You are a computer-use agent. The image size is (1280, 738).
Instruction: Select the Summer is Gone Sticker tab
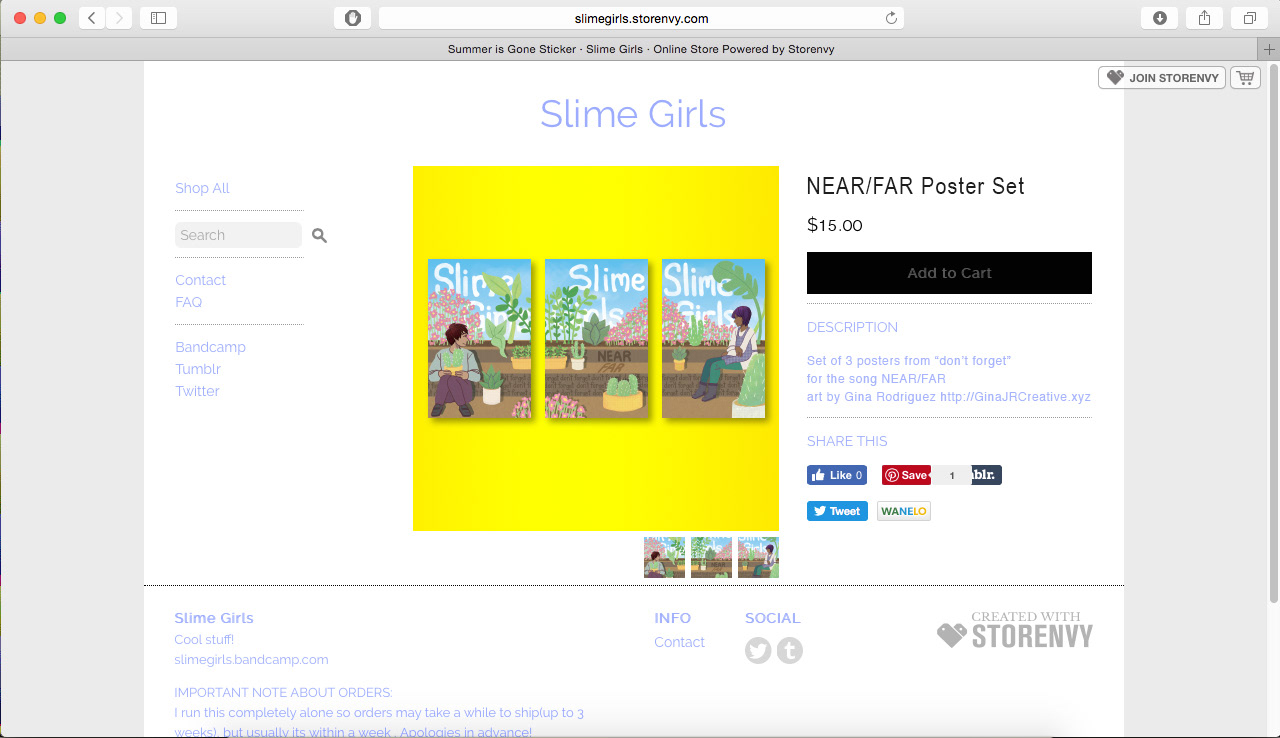(640, 49)
